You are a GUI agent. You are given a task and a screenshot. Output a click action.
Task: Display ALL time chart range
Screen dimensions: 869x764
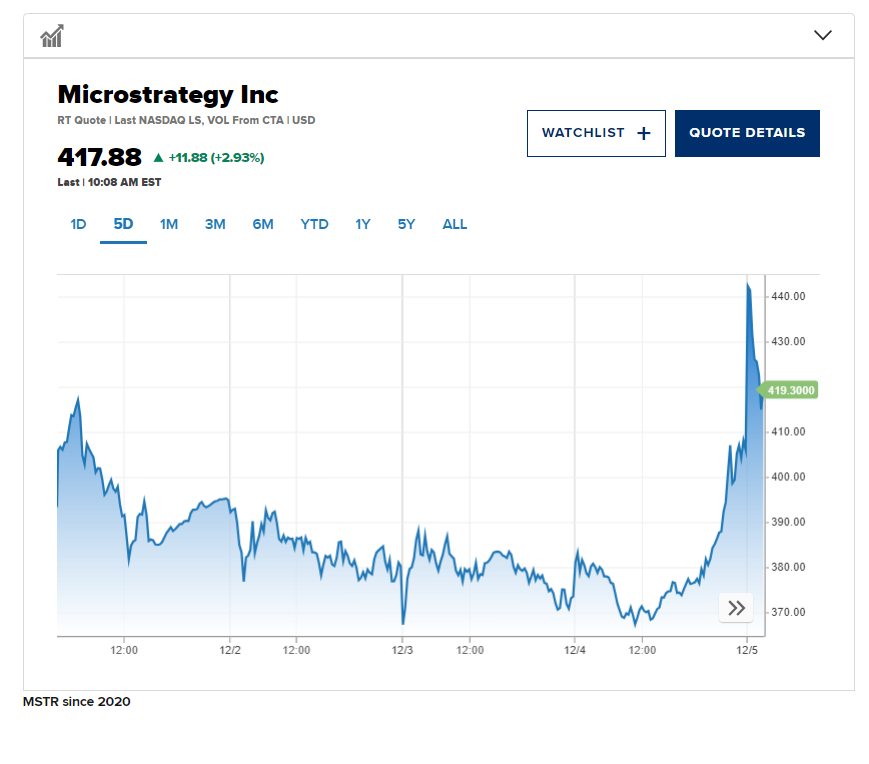click(x=454, y=224)
